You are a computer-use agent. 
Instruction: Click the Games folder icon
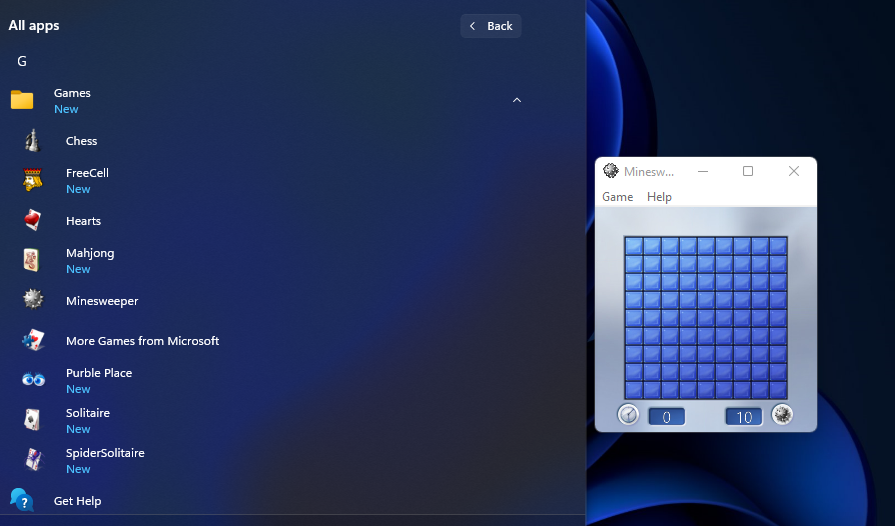click(22, 100)
